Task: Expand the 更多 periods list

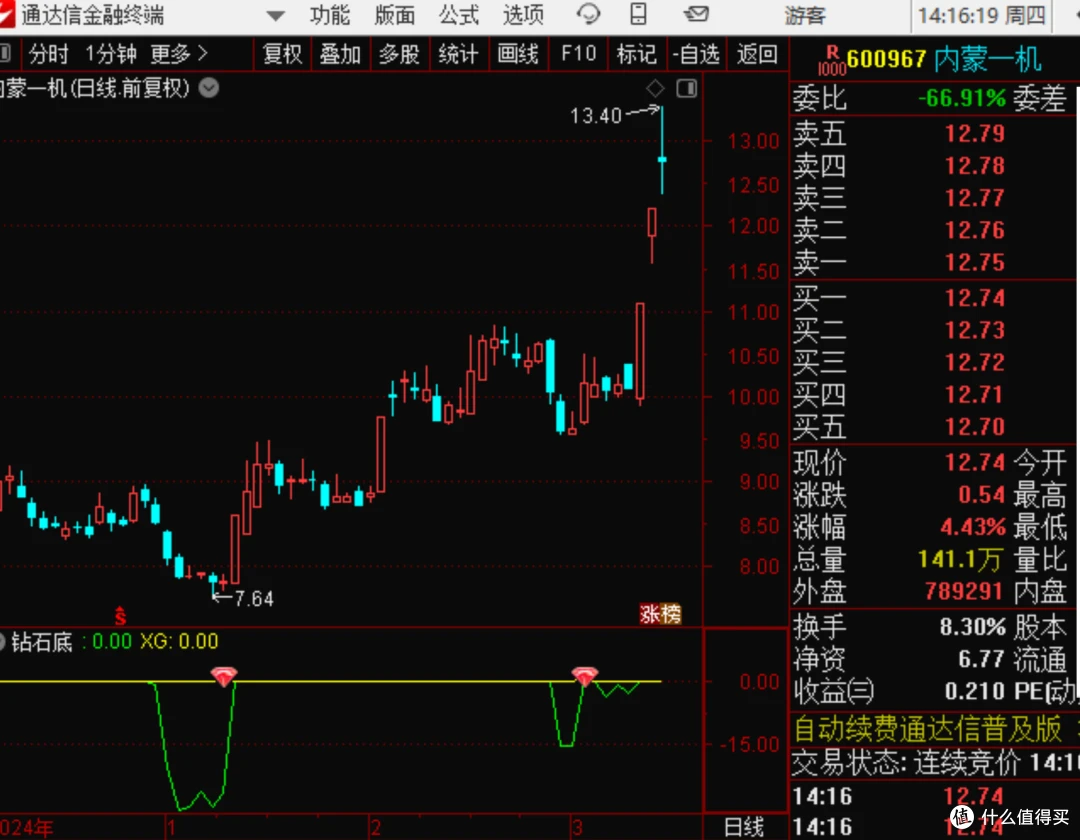Action: [179, 54]
